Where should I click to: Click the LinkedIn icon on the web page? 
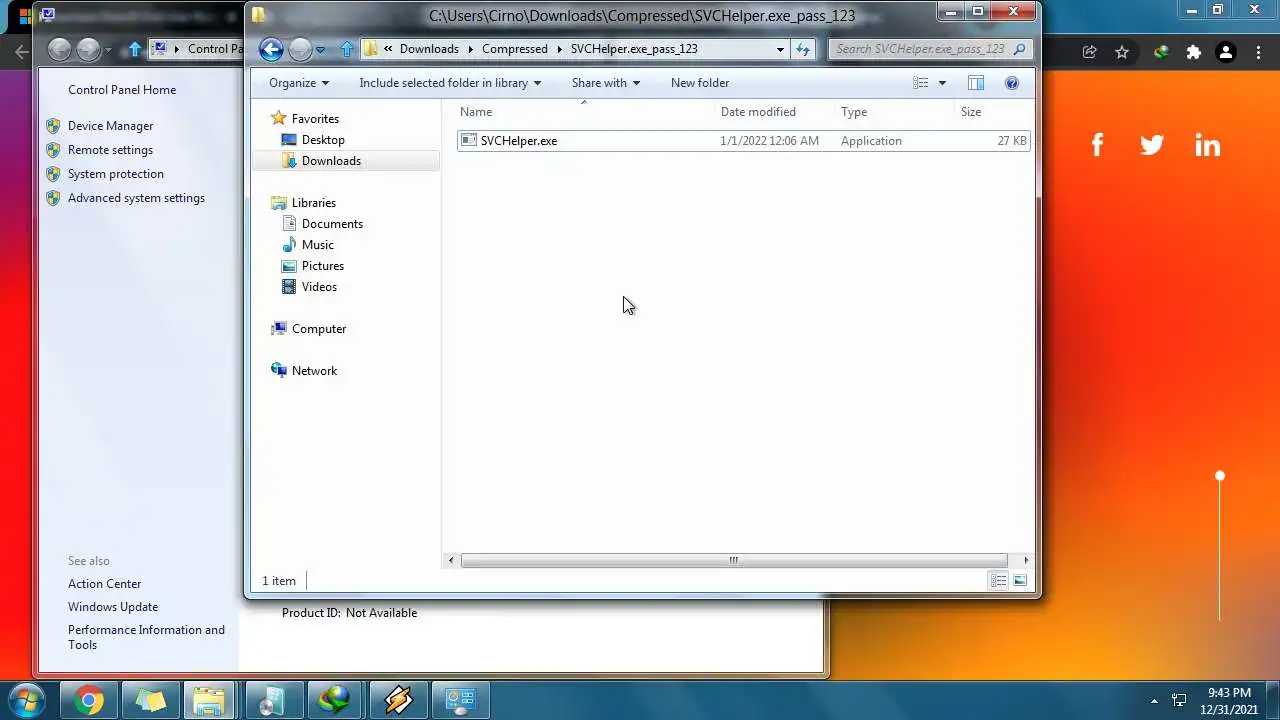(x=1208, y=146)
